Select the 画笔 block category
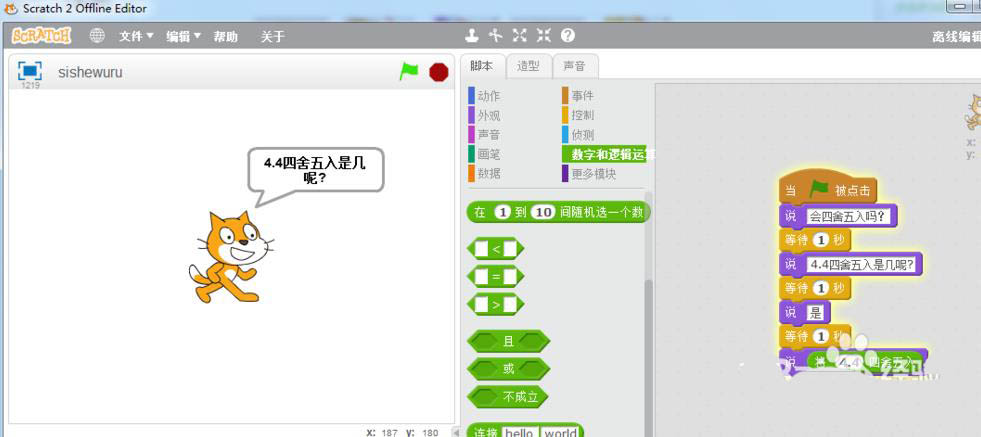 click(x=489, y=154)
